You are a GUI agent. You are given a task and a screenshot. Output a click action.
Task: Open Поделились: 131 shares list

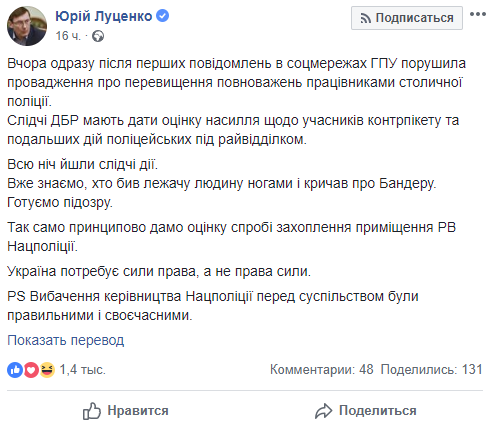click(x=432, y=369)
